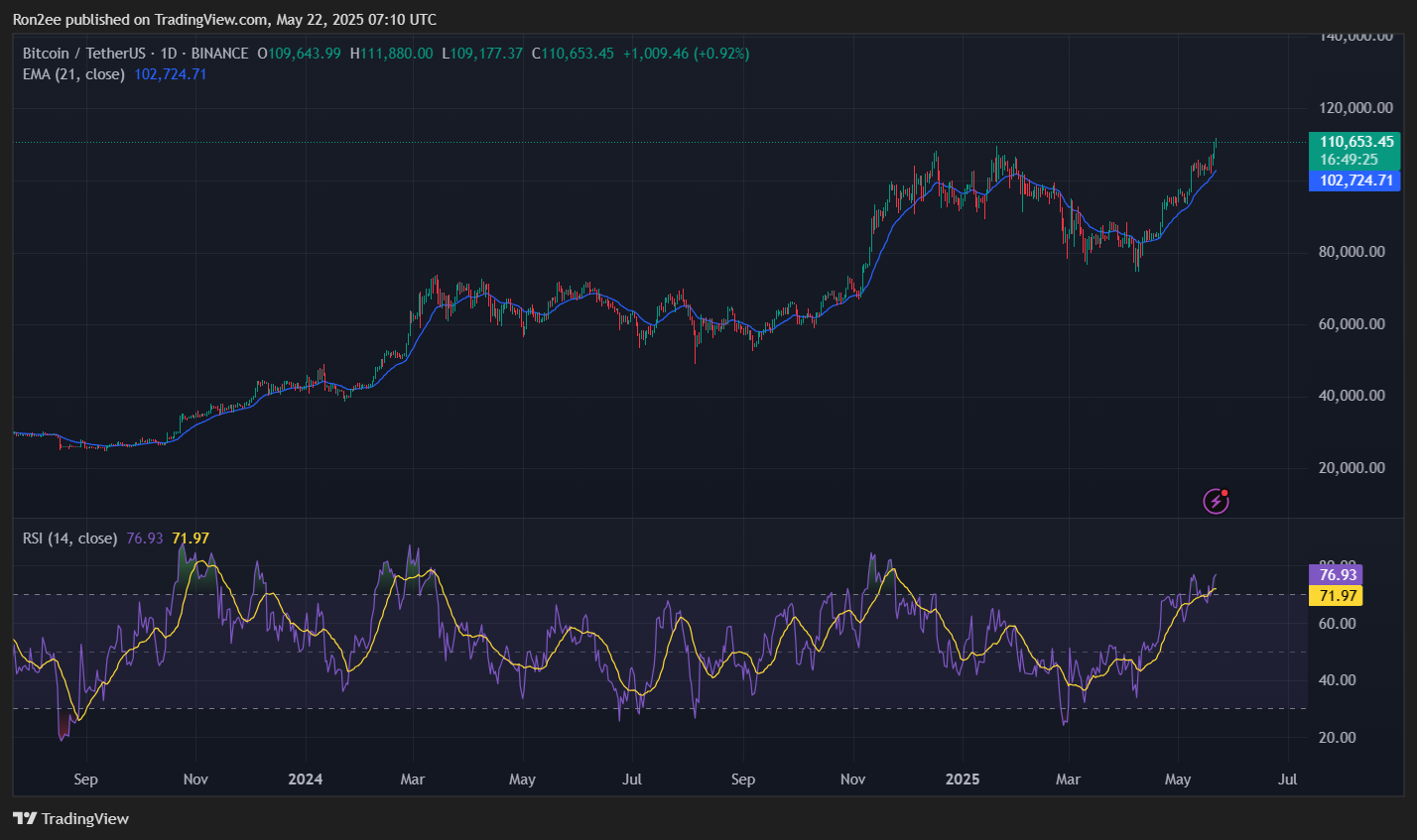Select the 2024 label on the time axis
Image resolution: width=1417 pixels, height=840 pixels.
305,780
